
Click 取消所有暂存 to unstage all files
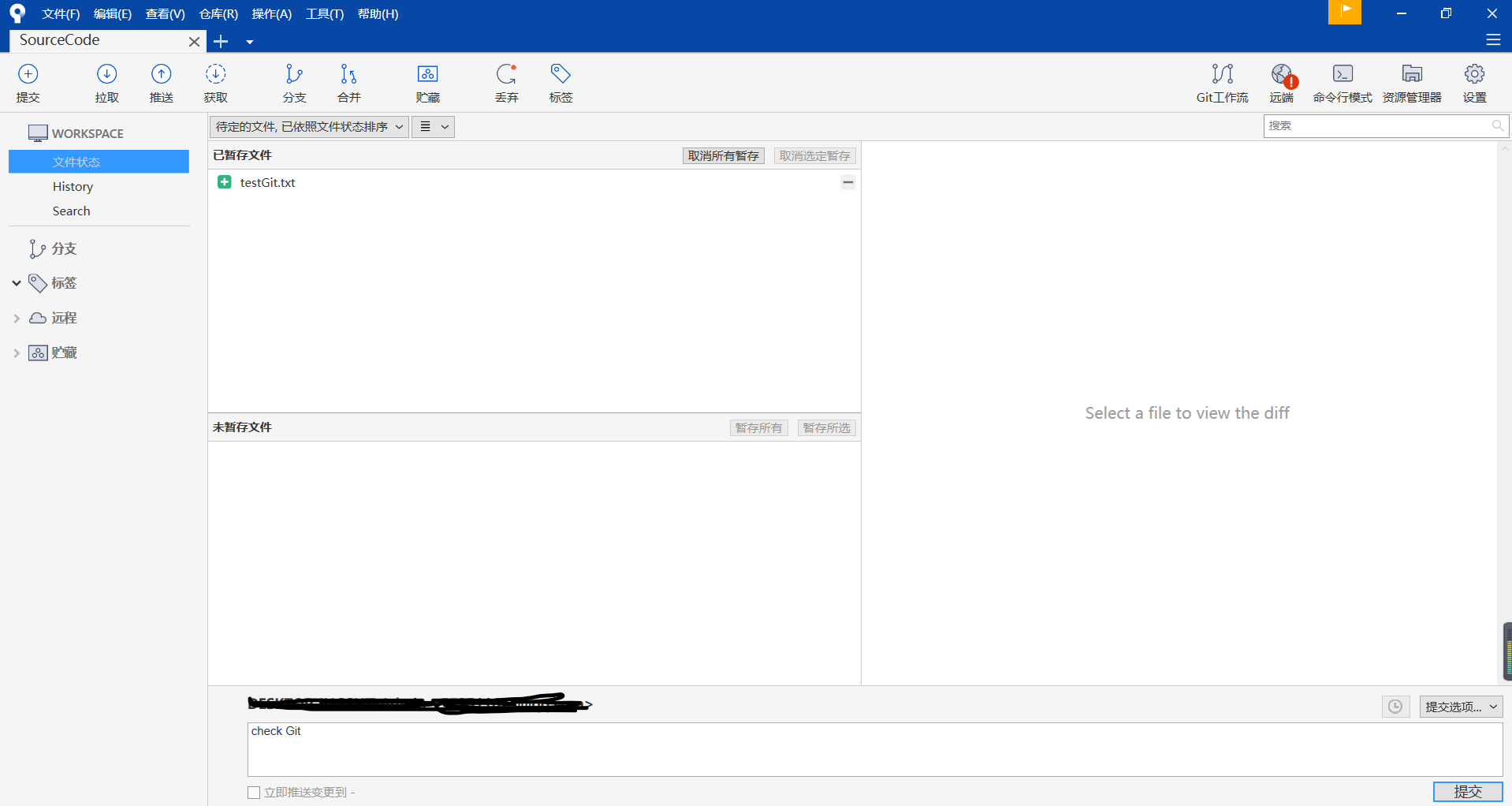click(723, 155)
